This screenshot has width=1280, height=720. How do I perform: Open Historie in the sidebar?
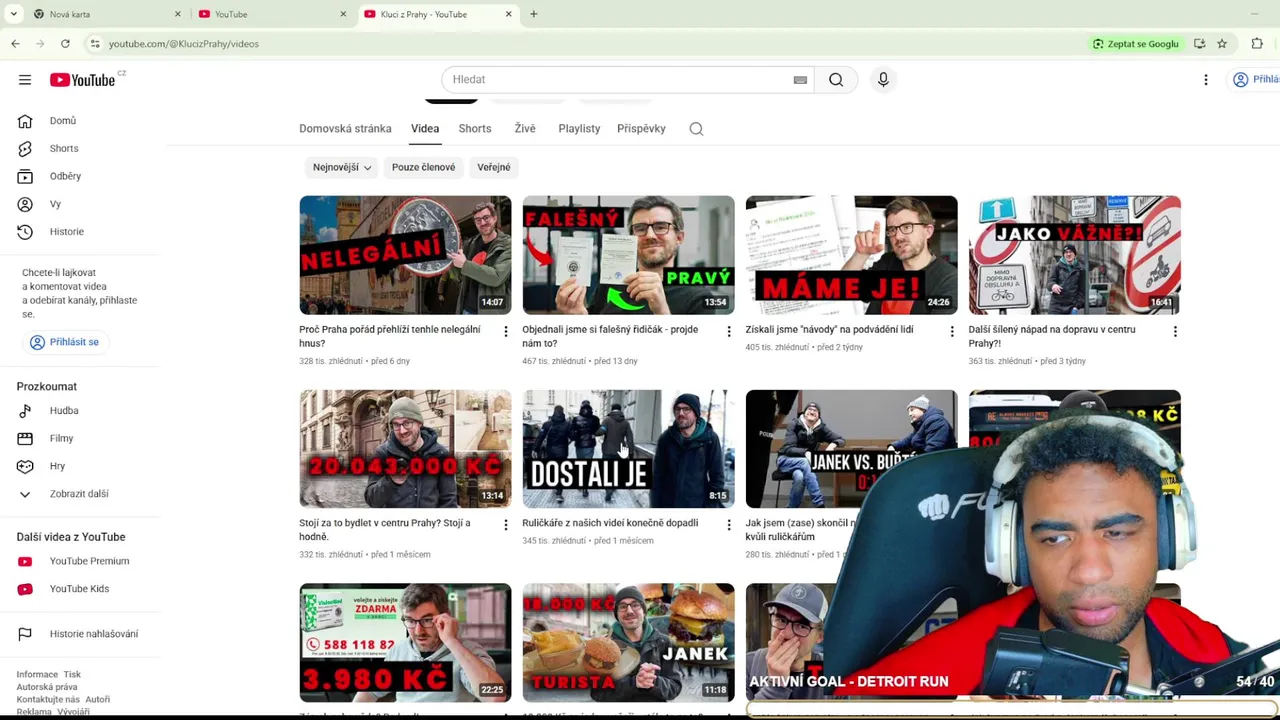coord(67,232)
